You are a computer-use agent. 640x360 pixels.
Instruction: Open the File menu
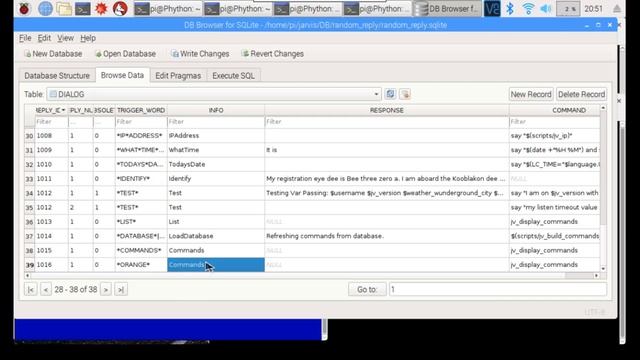25,38
